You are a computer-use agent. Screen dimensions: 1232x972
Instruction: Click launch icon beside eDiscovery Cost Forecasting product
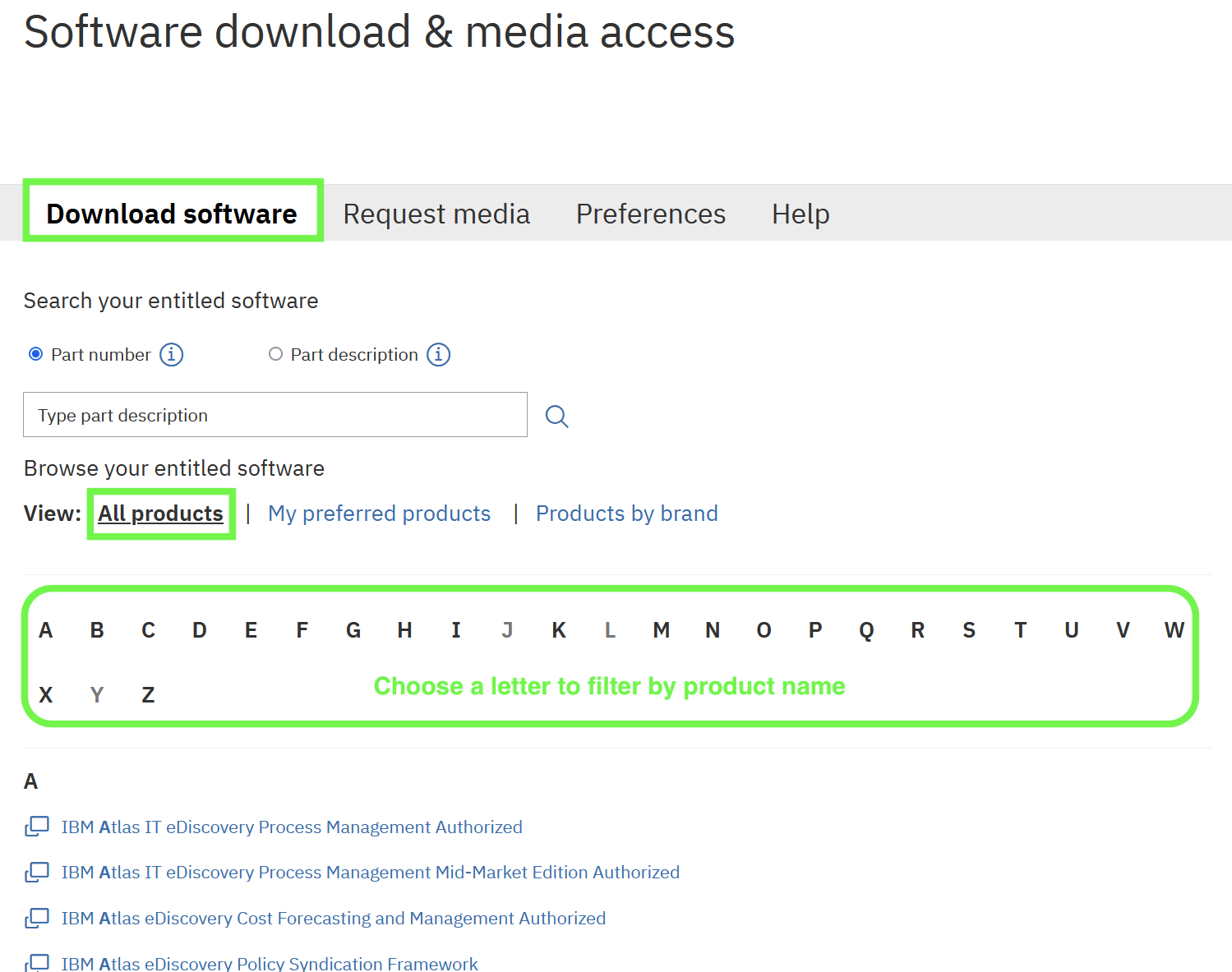(x=37, y=918)
